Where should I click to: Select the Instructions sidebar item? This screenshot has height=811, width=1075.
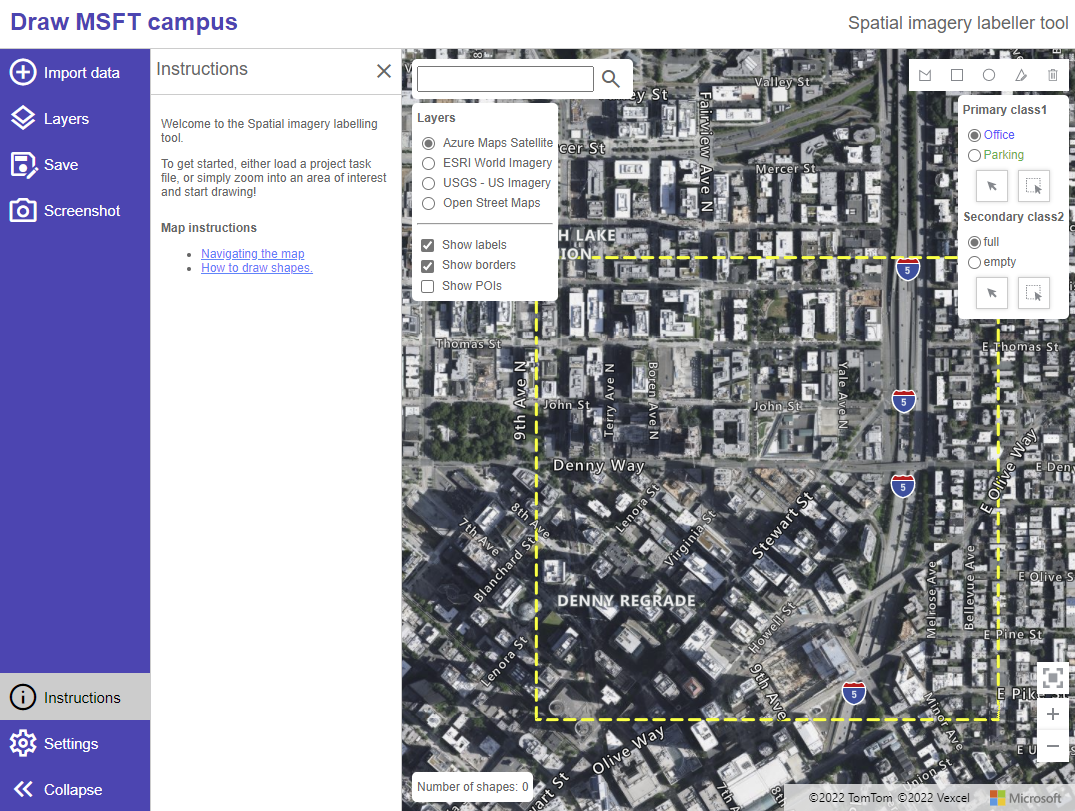click(x=75, y=697)
